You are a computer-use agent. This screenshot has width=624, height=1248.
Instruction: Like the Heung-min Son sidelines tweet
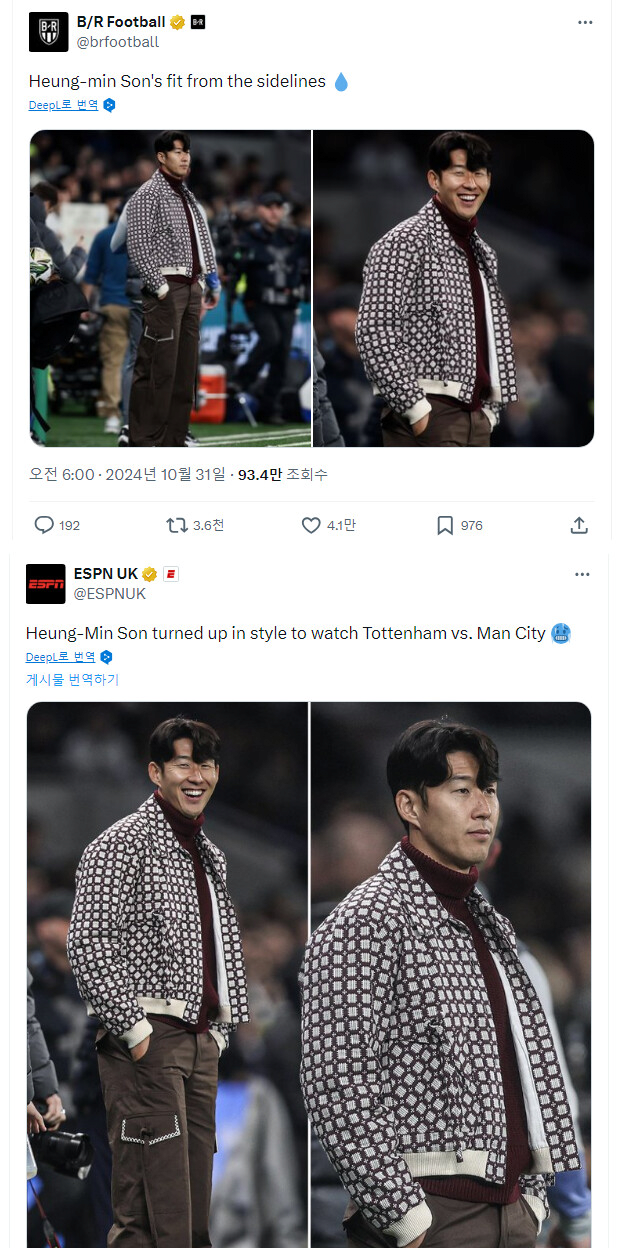(x=312, y=525)
